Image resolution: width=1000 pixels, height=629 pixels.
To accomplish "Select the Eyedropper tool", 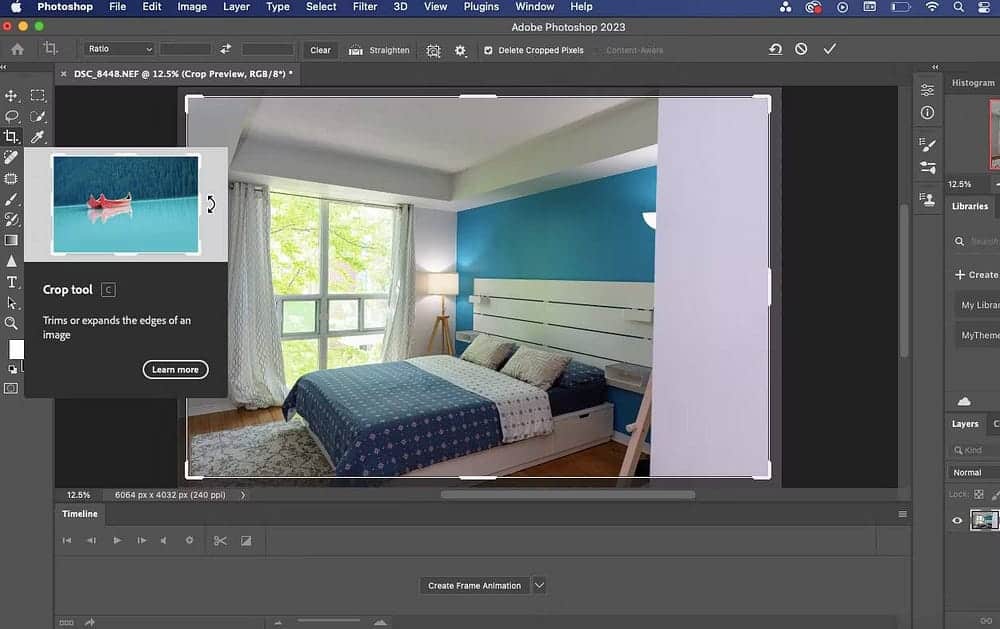I will tap(38, 137).
